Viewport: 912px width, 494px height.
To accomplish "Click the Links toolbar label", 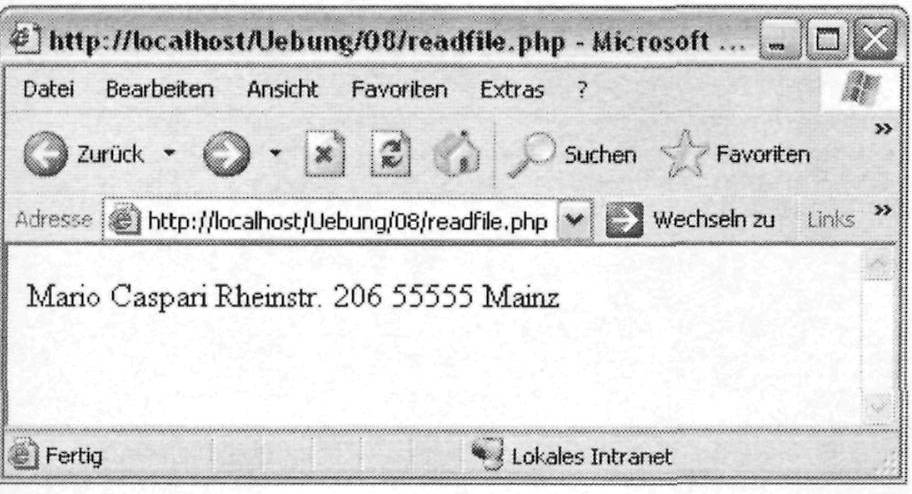I will tap(831, 220).
